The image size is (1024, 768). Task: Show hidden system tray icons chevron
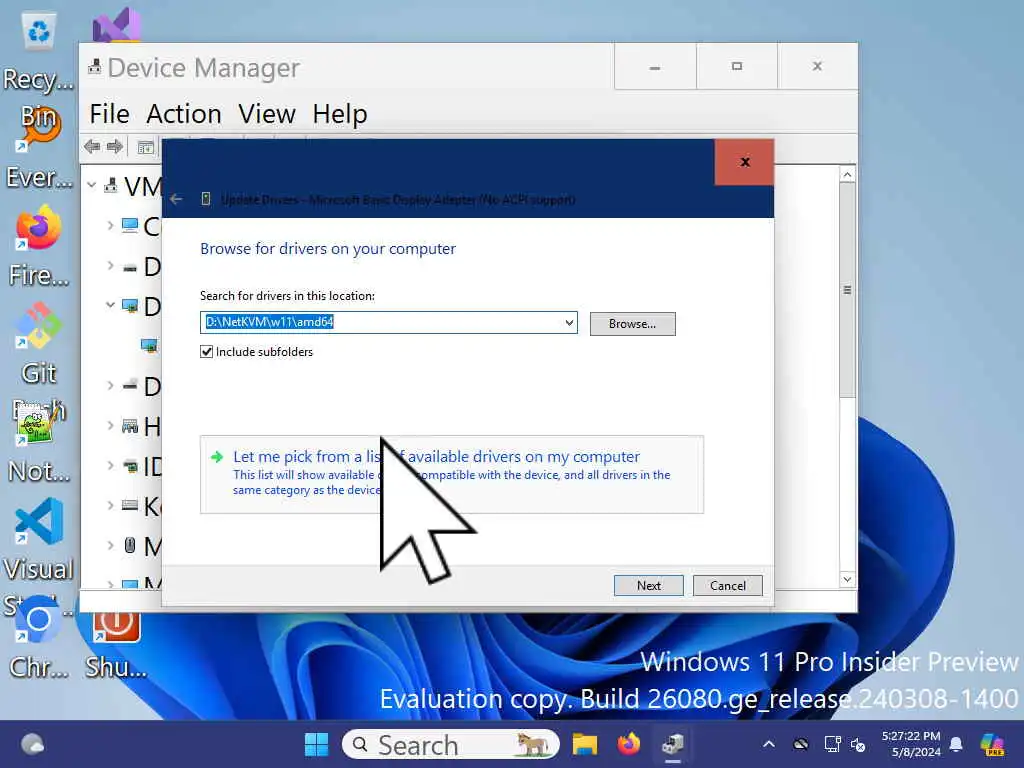[x=769, y=744]
